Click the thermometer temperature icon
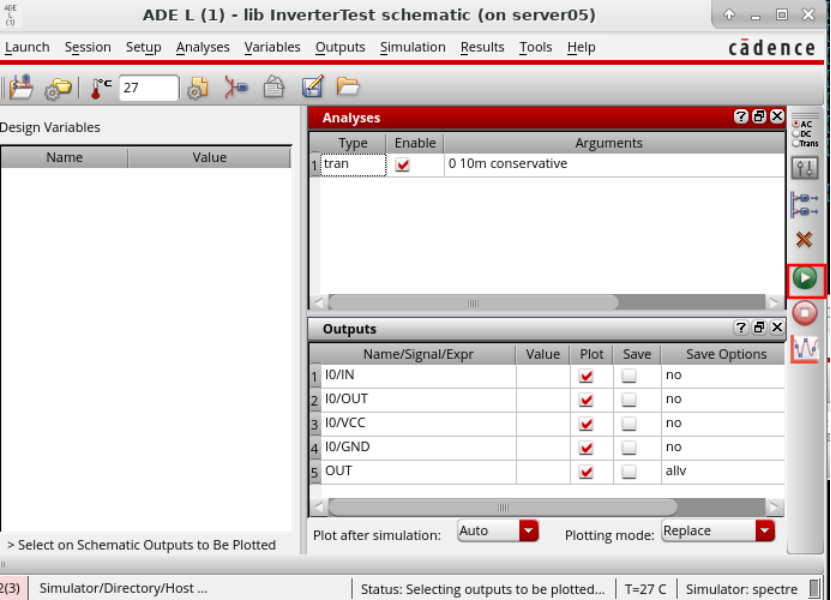831x600 pixels. [x=101, y=88]
